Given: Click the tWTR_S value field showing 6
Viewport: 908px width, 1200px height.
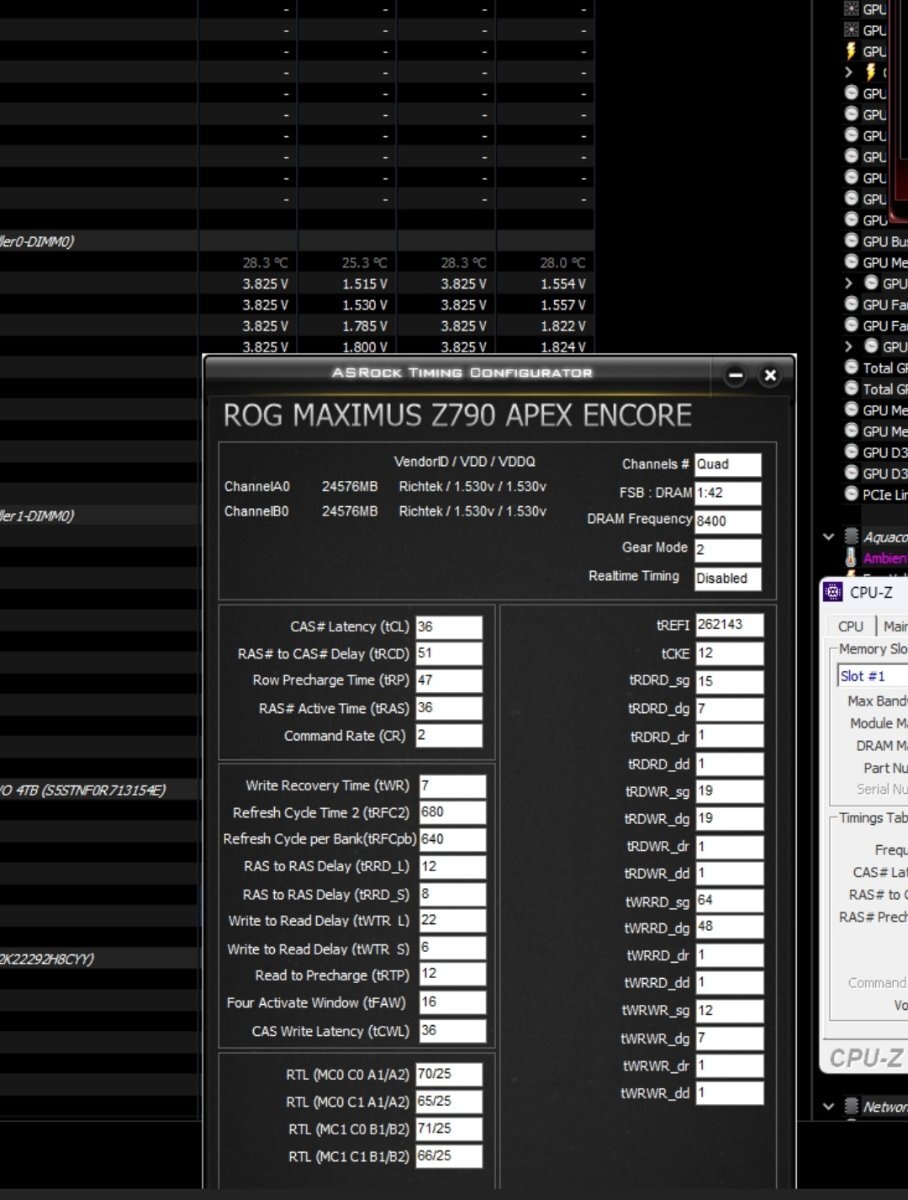Looking at the screenshot, I should 452,949.
